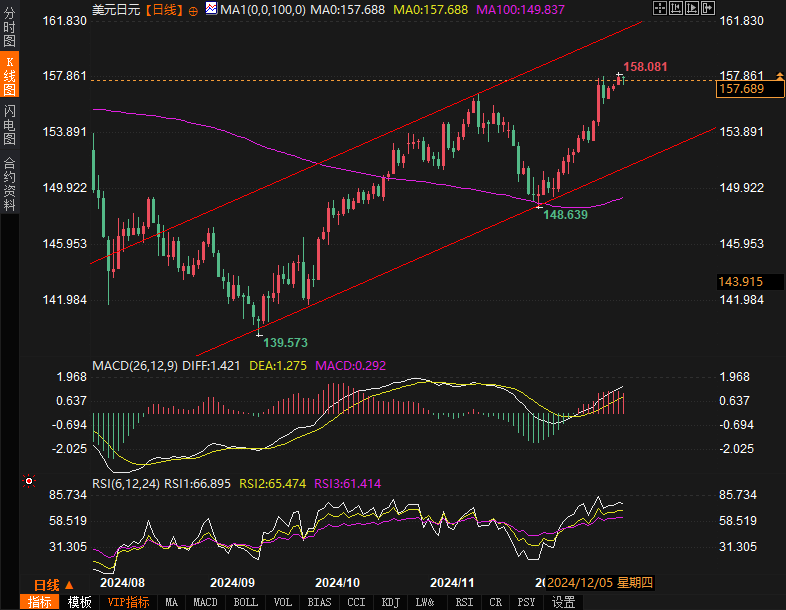Open the VIP指标 tab
The image size is (786, 610).
pyautogui.click(x=128, y=602)
